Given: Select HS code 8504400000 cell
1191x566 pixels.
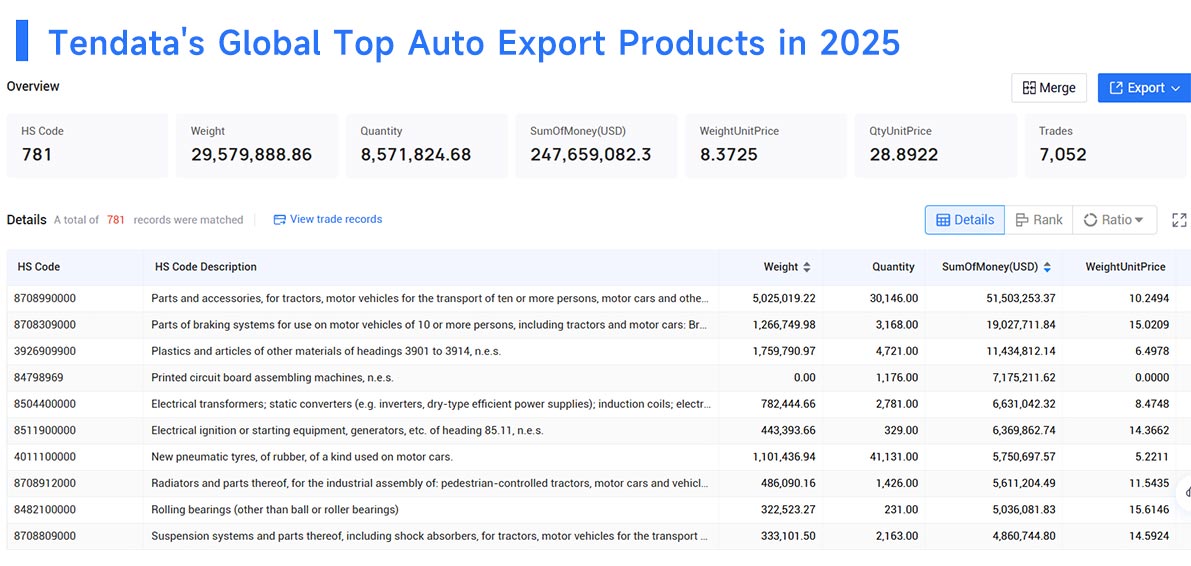Looking at the screenshot, I should [x=45, y=403].
